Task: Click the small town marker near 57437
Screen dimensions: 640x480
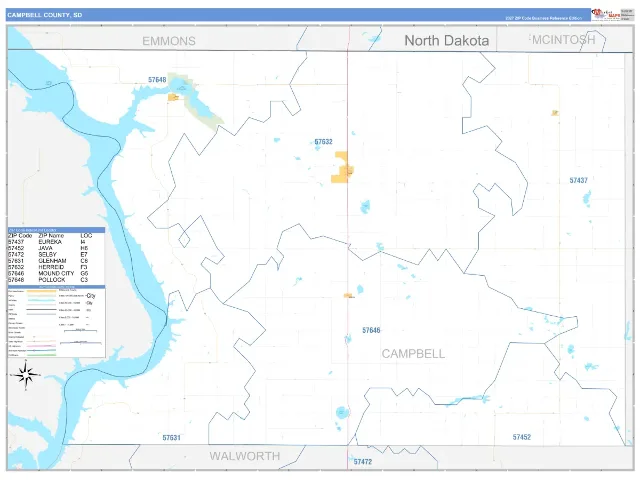Action: 555,113
